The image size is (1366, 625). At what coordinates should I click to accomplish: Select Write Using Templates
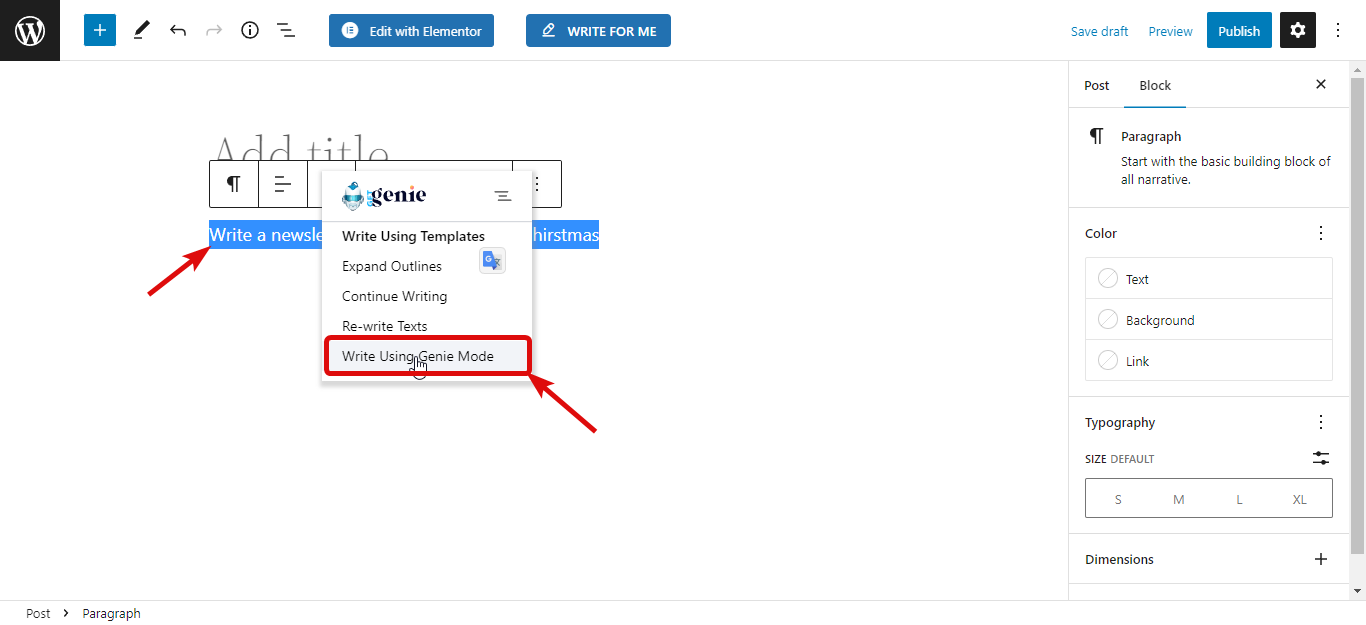(x=413, y=236)
